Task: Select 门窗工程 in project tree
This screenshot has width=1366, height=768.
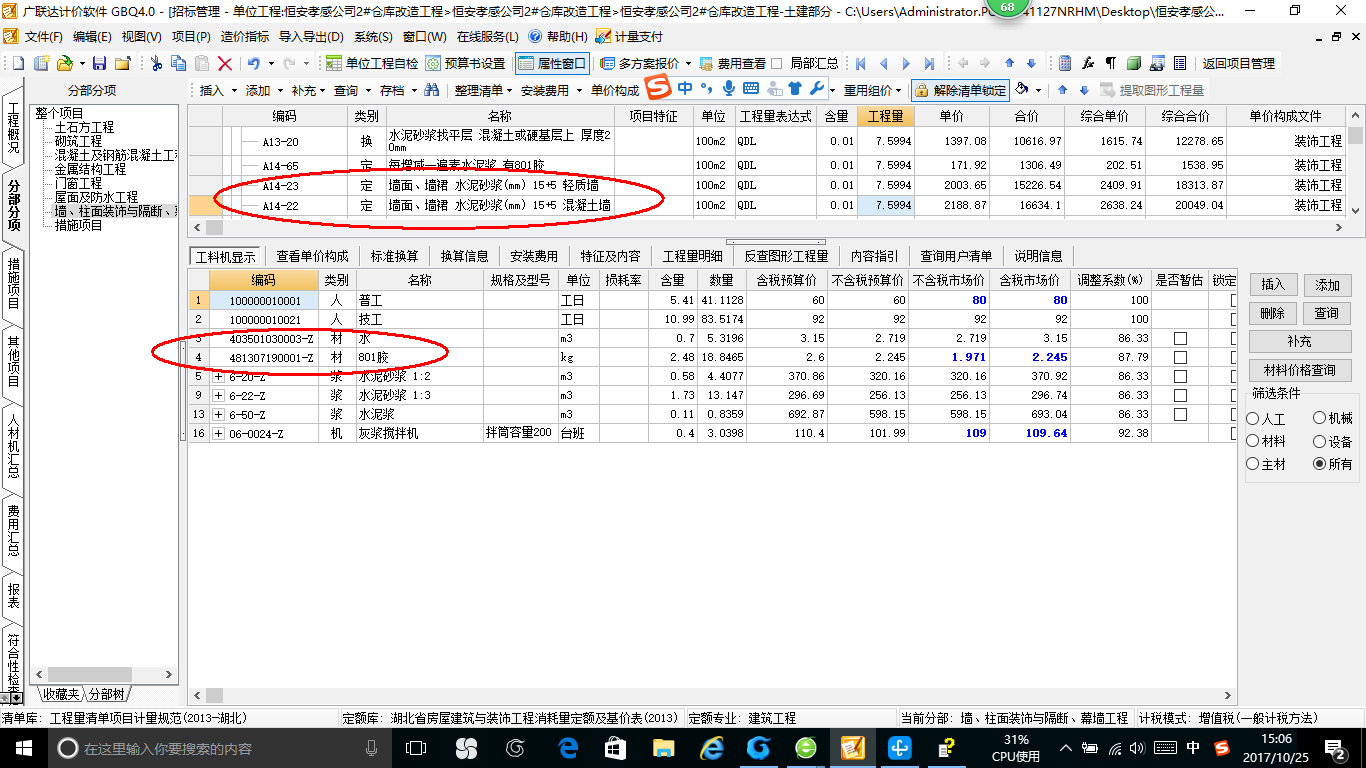Action: (78, 183)
